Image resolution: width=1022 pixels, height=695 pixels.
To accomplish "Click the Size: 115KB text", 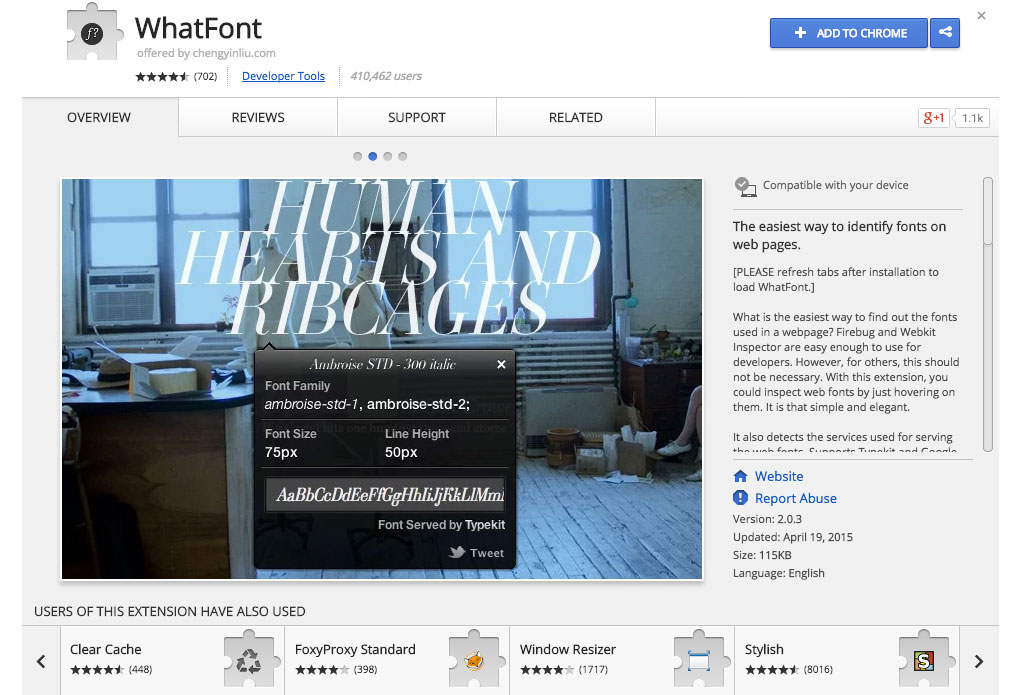I will (x=762, y=555).
